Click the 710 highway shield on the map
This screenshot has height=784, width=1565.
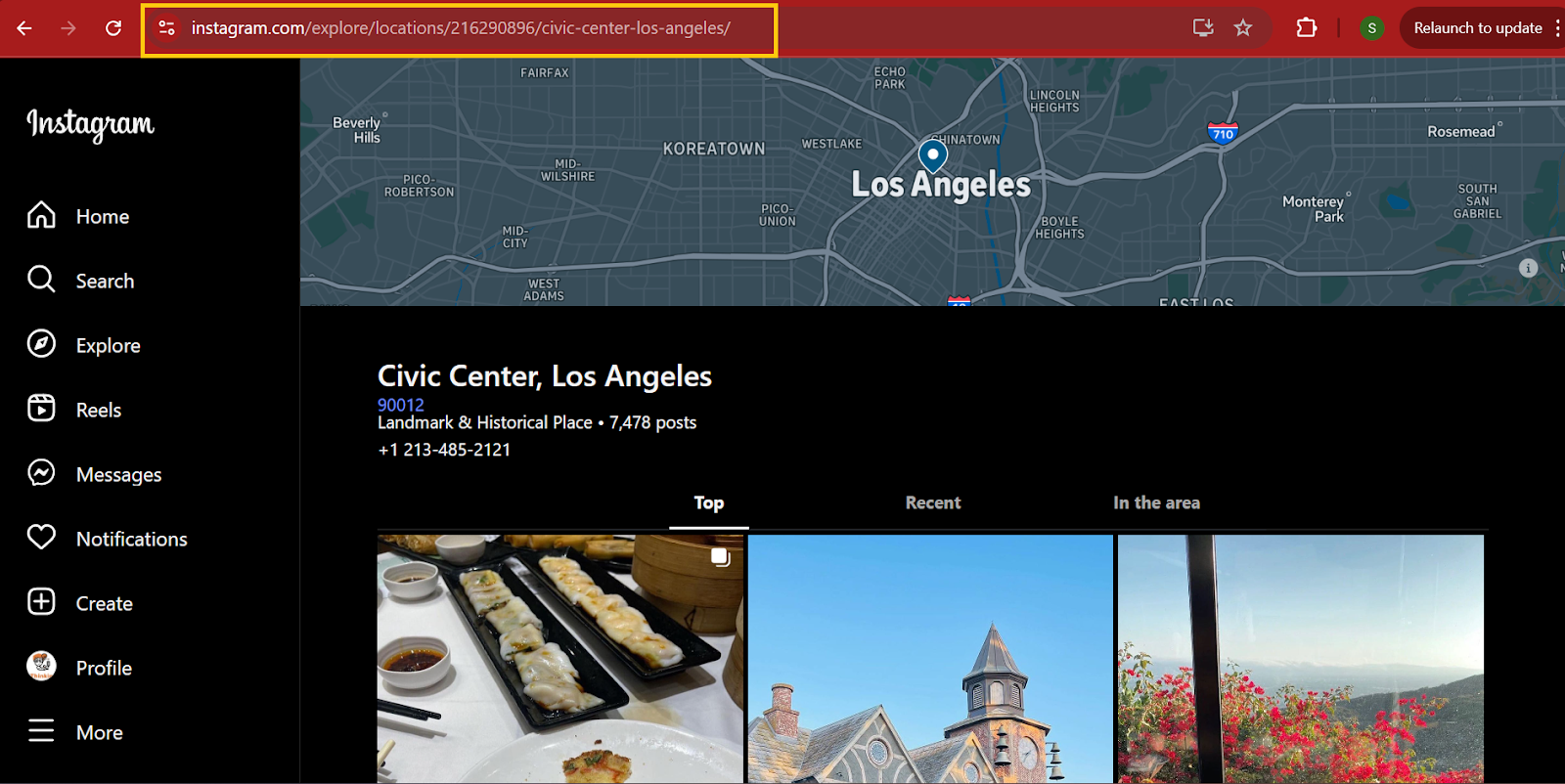click(x=1223, y=133)
